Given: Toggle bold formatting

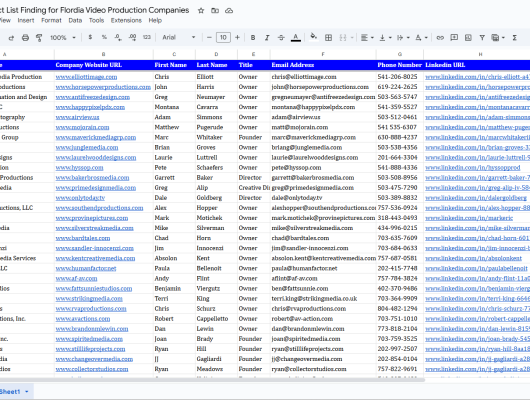Looking at the screenshot, I should pyautogui.click(x=253, y=38).
